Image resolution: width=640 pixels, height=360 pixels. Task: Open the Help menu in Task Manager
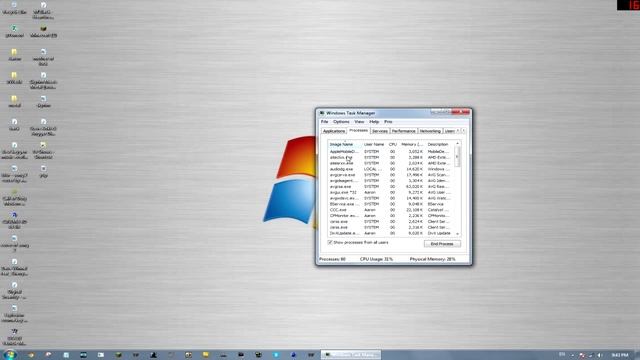point(374,122)
